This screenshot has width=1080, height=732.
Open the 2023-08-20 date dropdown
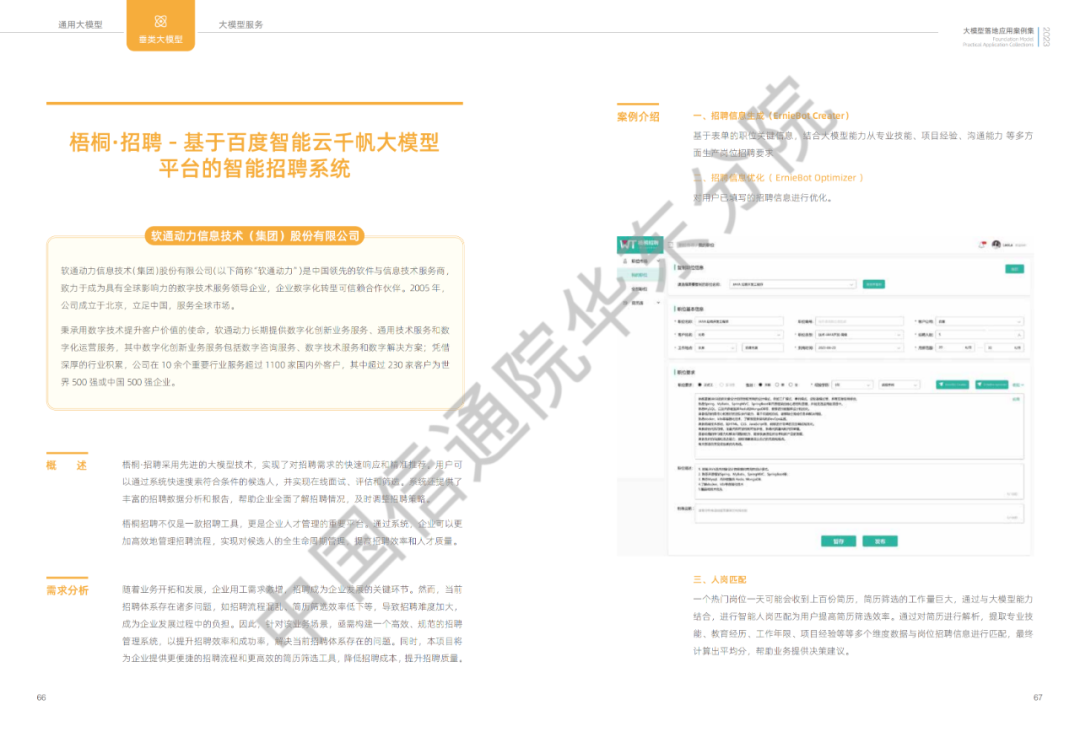pyautogui.click(x=860, y=348)
